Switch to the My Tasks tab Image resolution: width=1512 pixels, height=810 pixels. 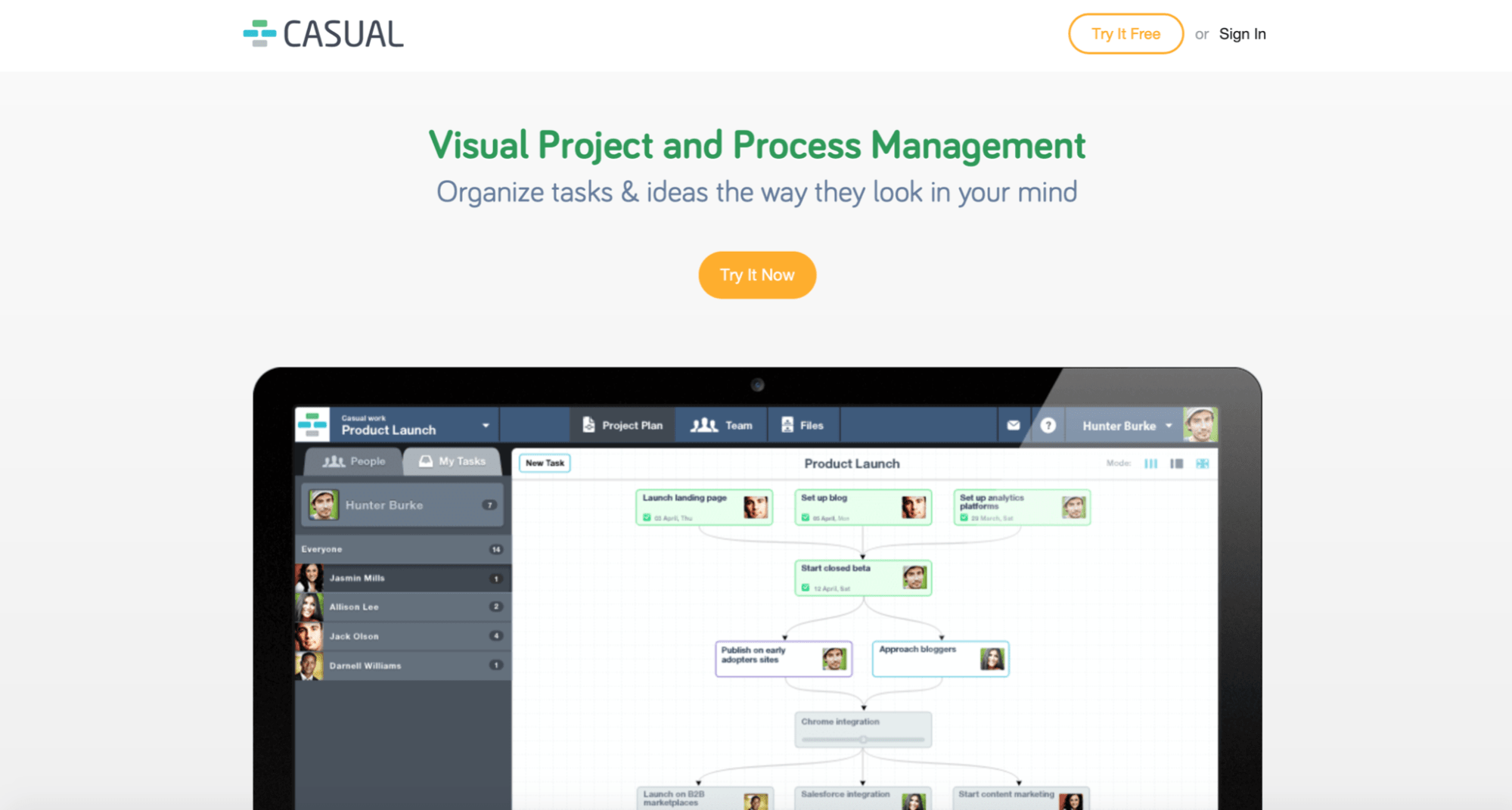tap(452, 461)
